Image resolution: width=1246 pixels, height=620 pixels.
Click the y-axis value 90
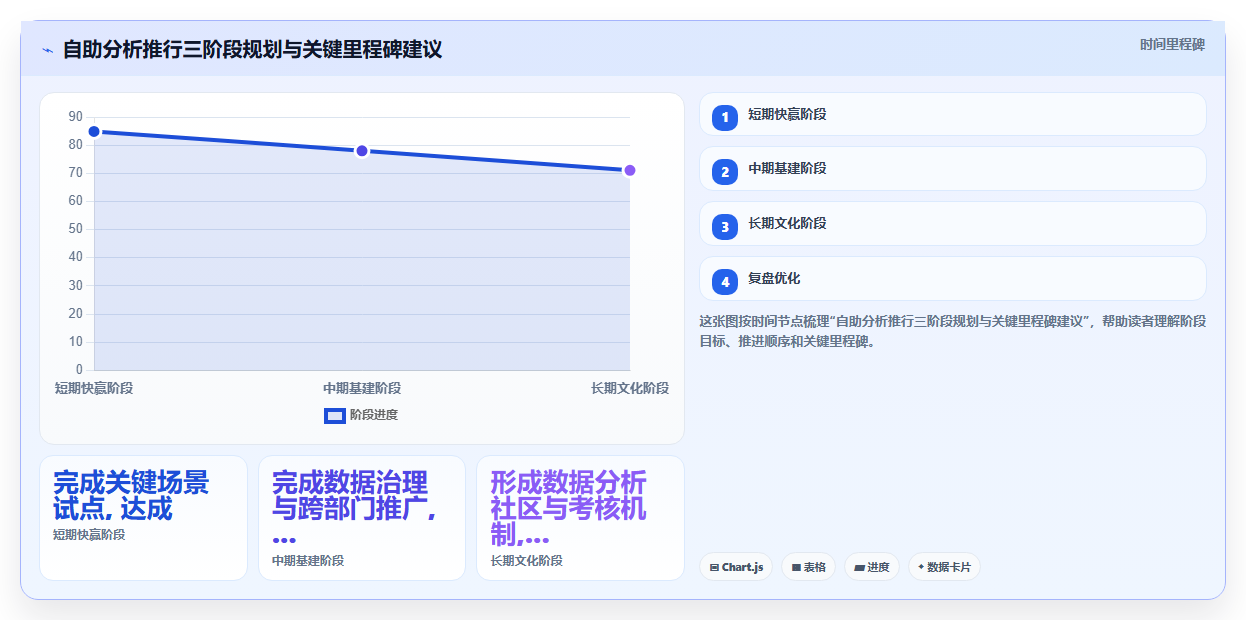point(76,117)
